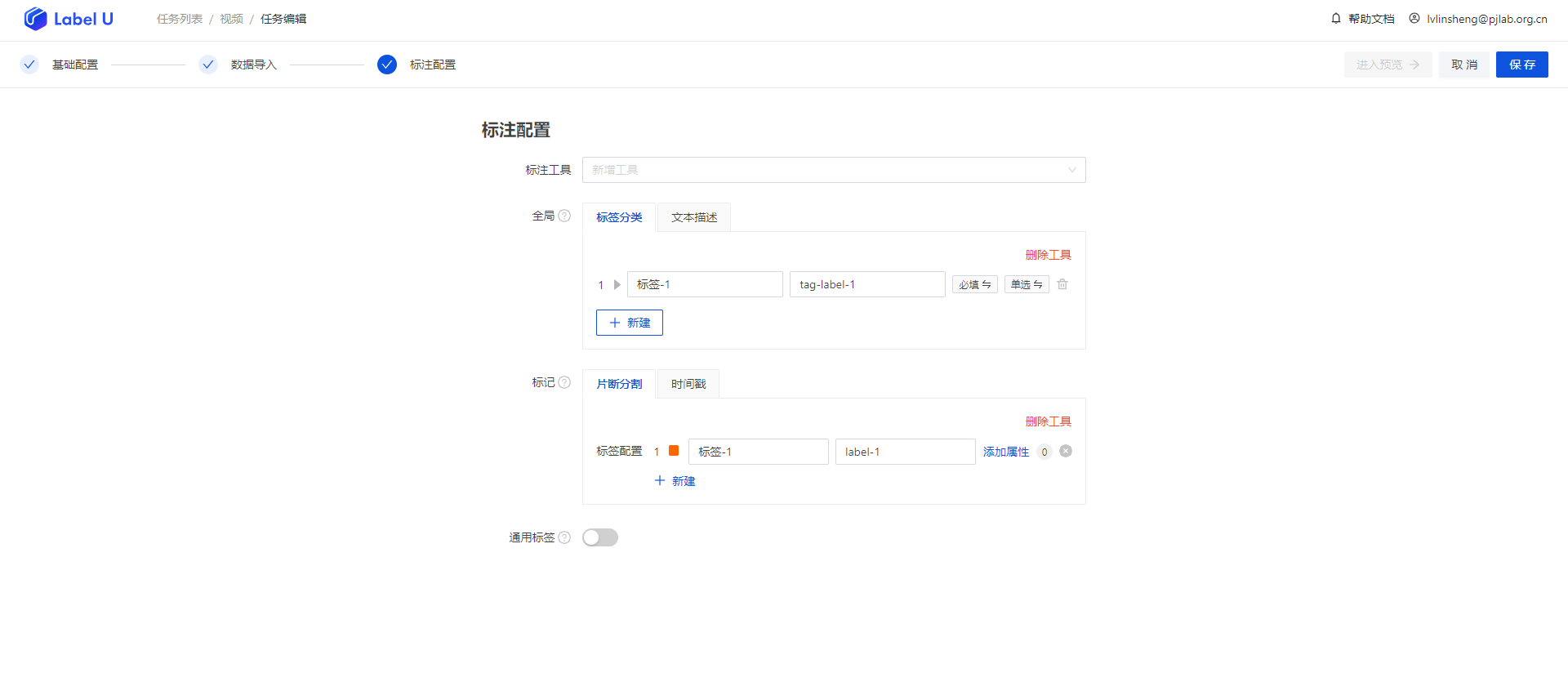
Task: Toggle the 必填 required switch for 标签-1
Action: (975, 284)
